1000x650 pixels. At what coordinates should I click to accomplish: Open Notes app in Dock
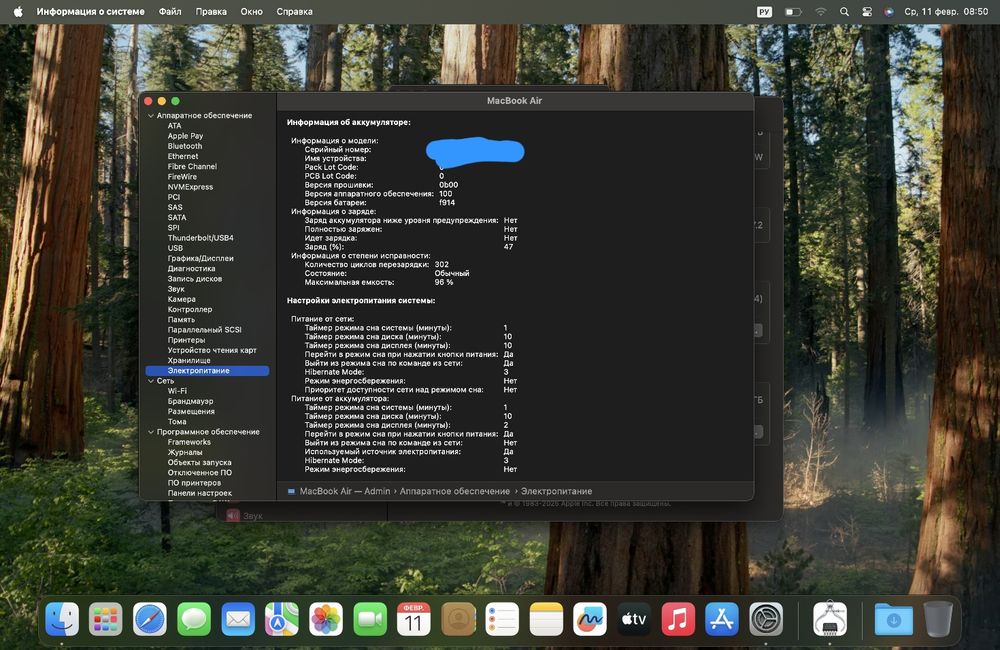[546, 619]
